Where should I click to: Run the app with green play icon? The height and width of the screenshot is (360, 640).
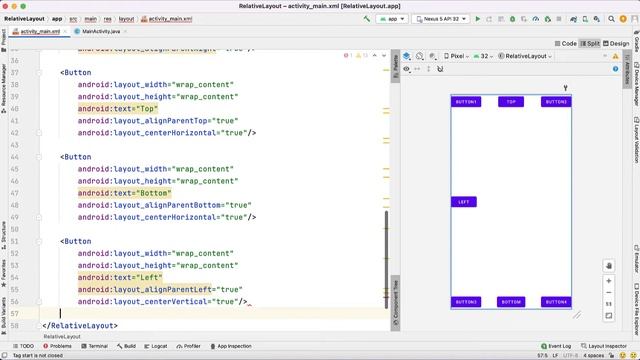(478, 19)
